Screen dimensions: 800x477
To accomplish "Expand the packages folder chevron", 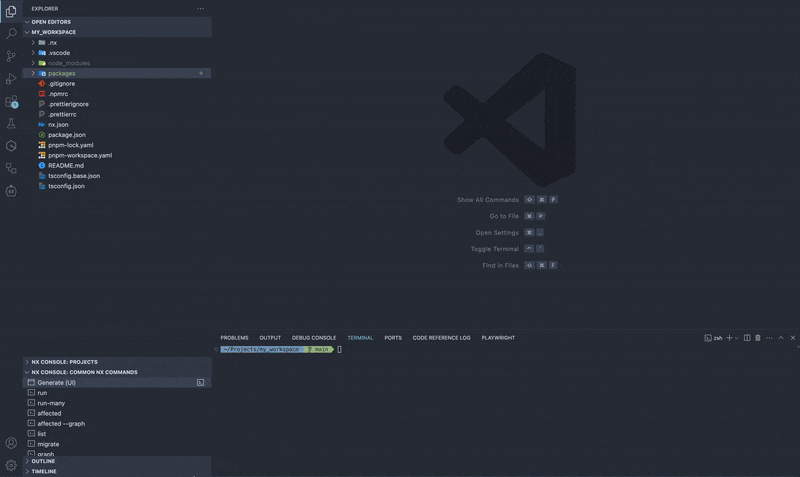I will (33, 73).
